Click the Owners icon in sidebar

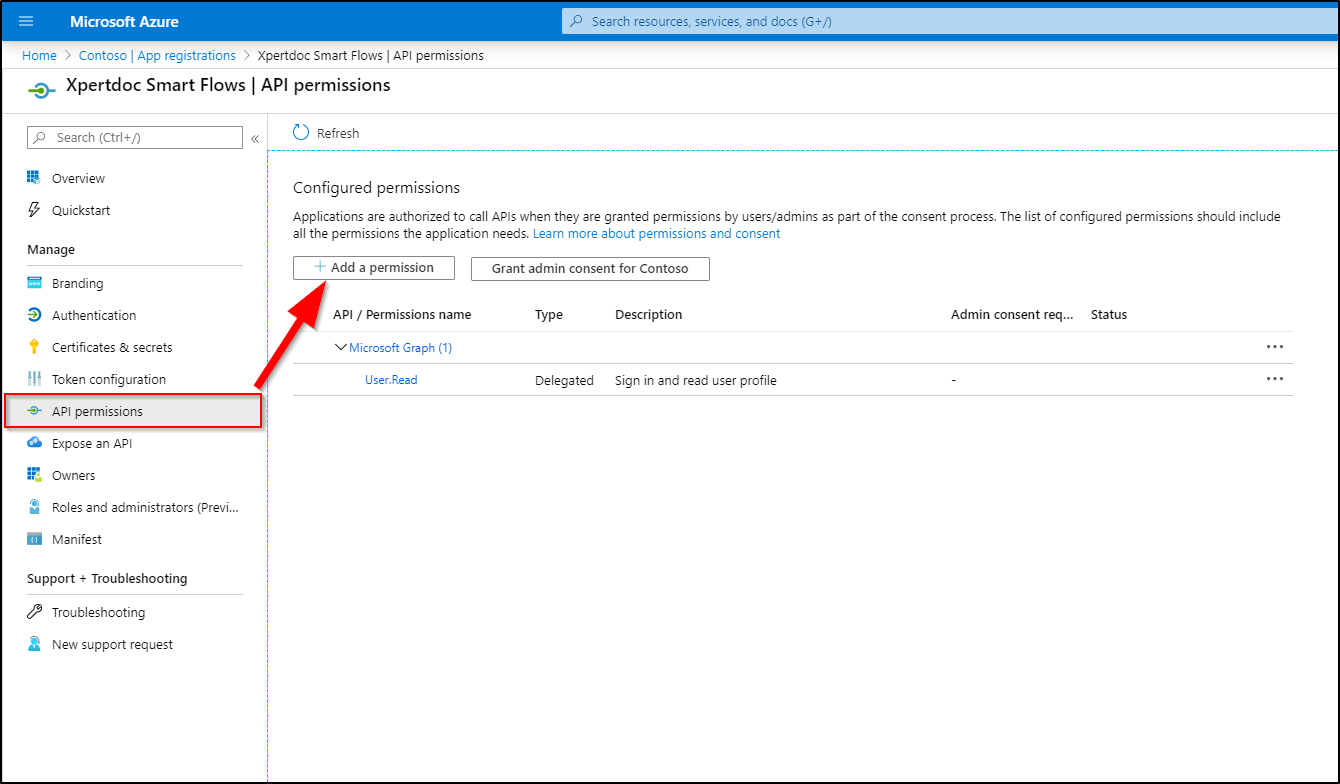33,475
